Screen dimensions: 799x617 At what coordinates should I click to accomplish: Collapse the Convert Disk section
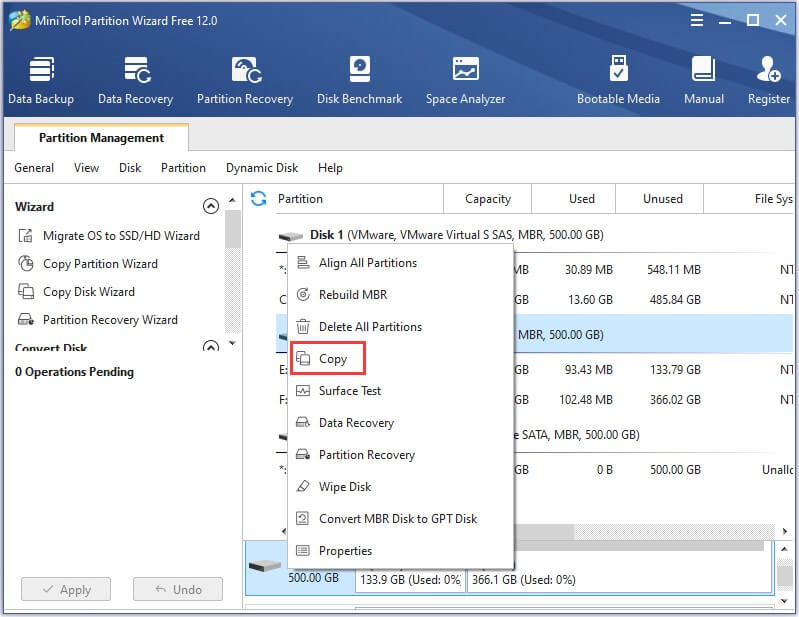pyautogui.click(x=211, y=346)
